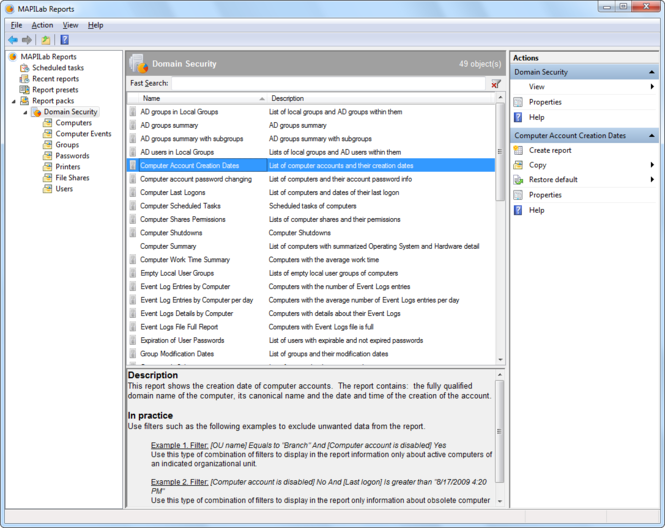Collapse the Domain Security actions section
The image size is (665, 528).
pos(652,73)
